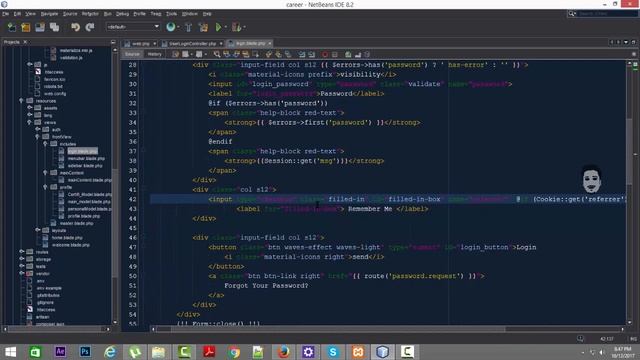Open the Navigate menu
The image size is (640, 360).
point(49,14)
